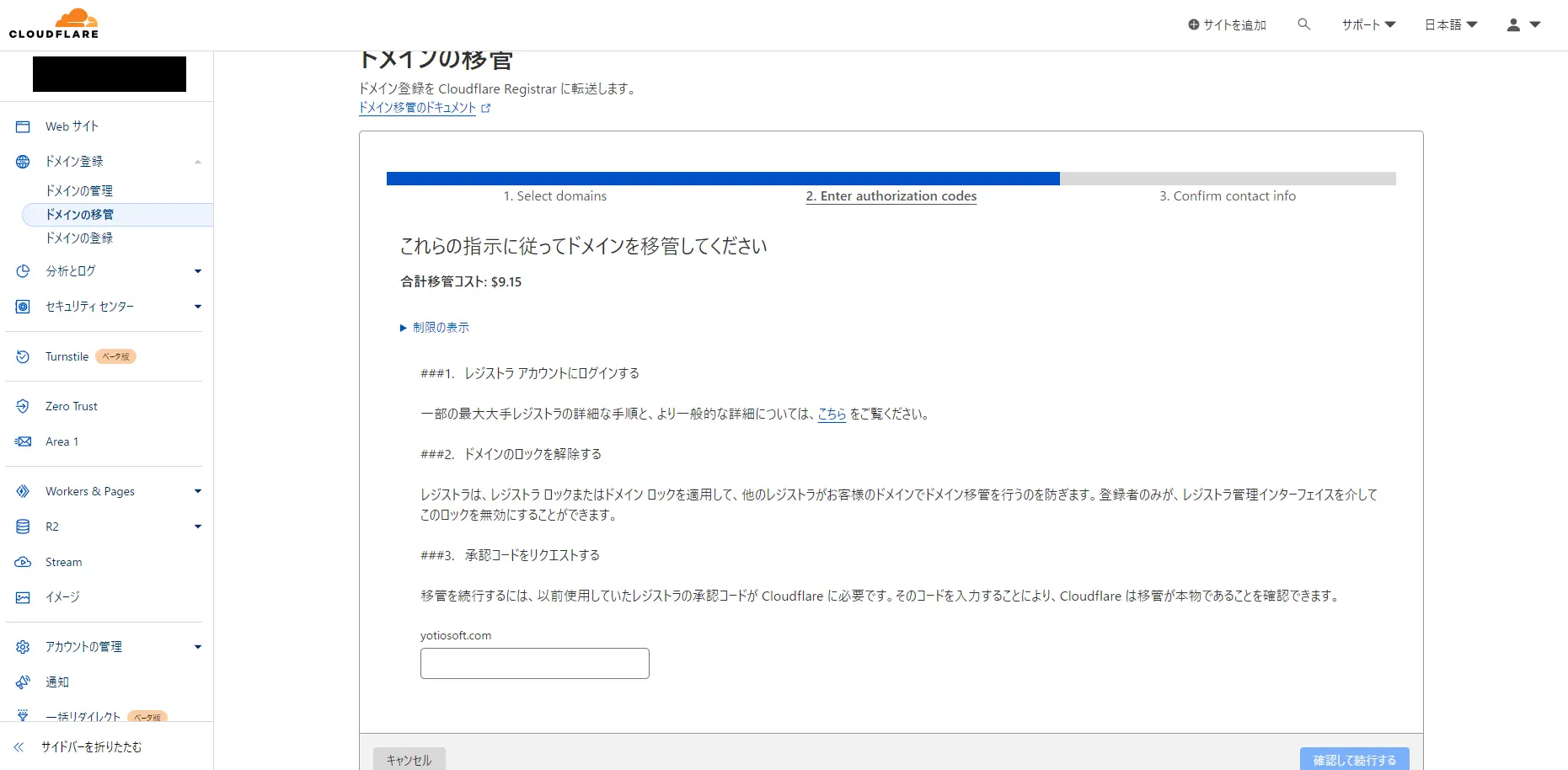Screen dimensions: 1568x770
Task: Go to step 3 Confirm contact info
Action: [1228, 195]
